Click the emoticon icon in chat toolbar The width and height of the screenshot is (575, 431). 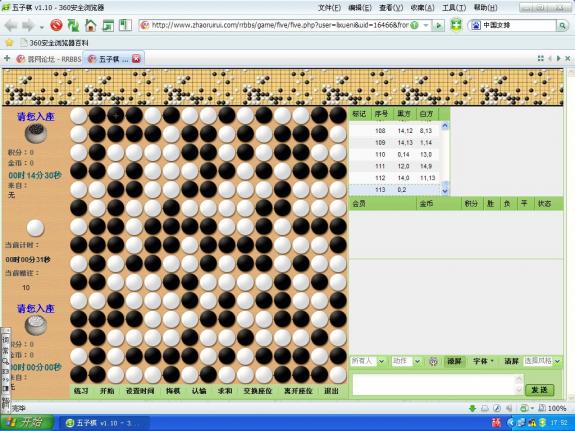click(x=433, y=361)
